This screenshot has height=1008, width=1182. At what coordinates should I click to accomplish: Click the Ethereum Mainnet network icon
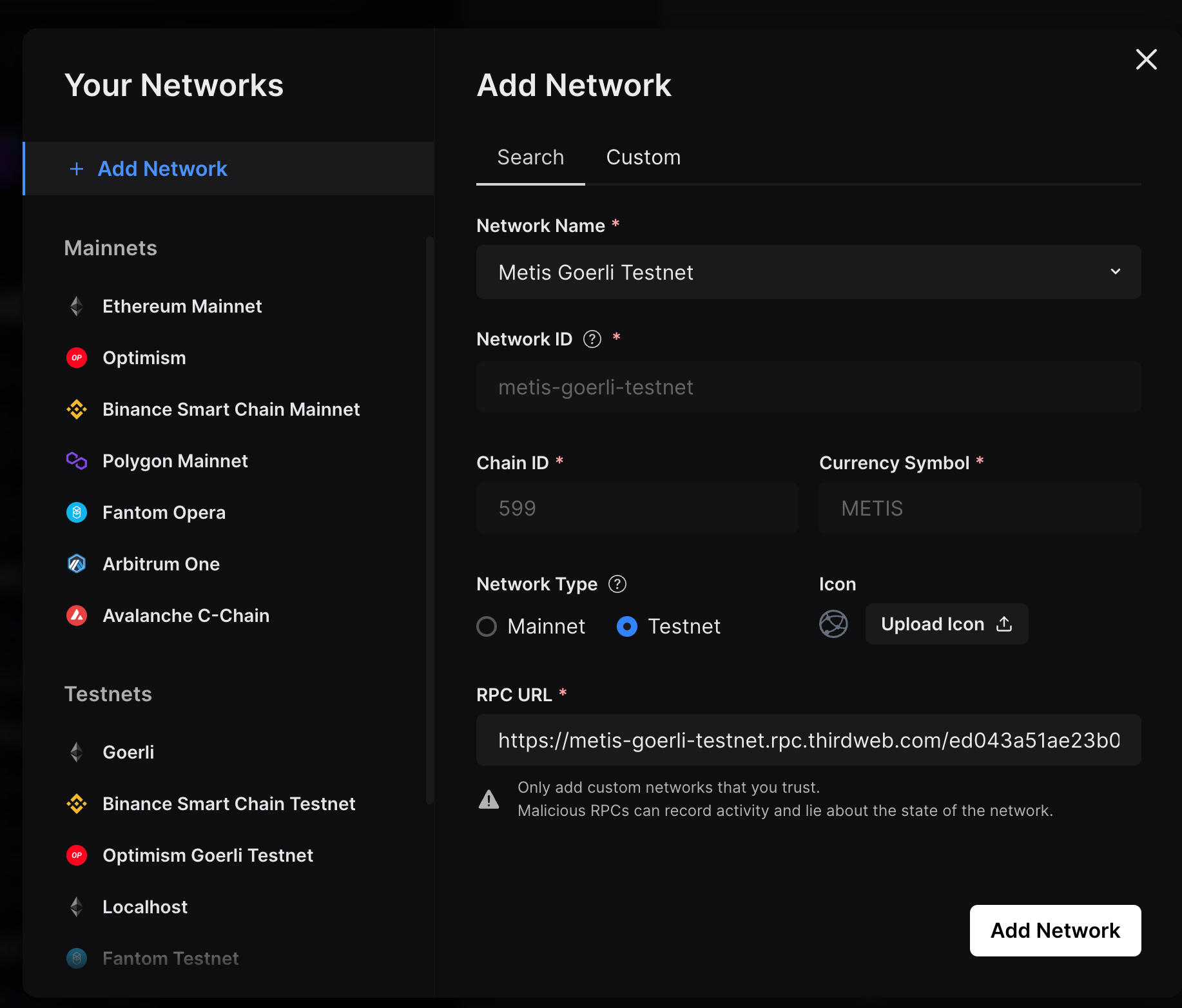coord(77,306)
